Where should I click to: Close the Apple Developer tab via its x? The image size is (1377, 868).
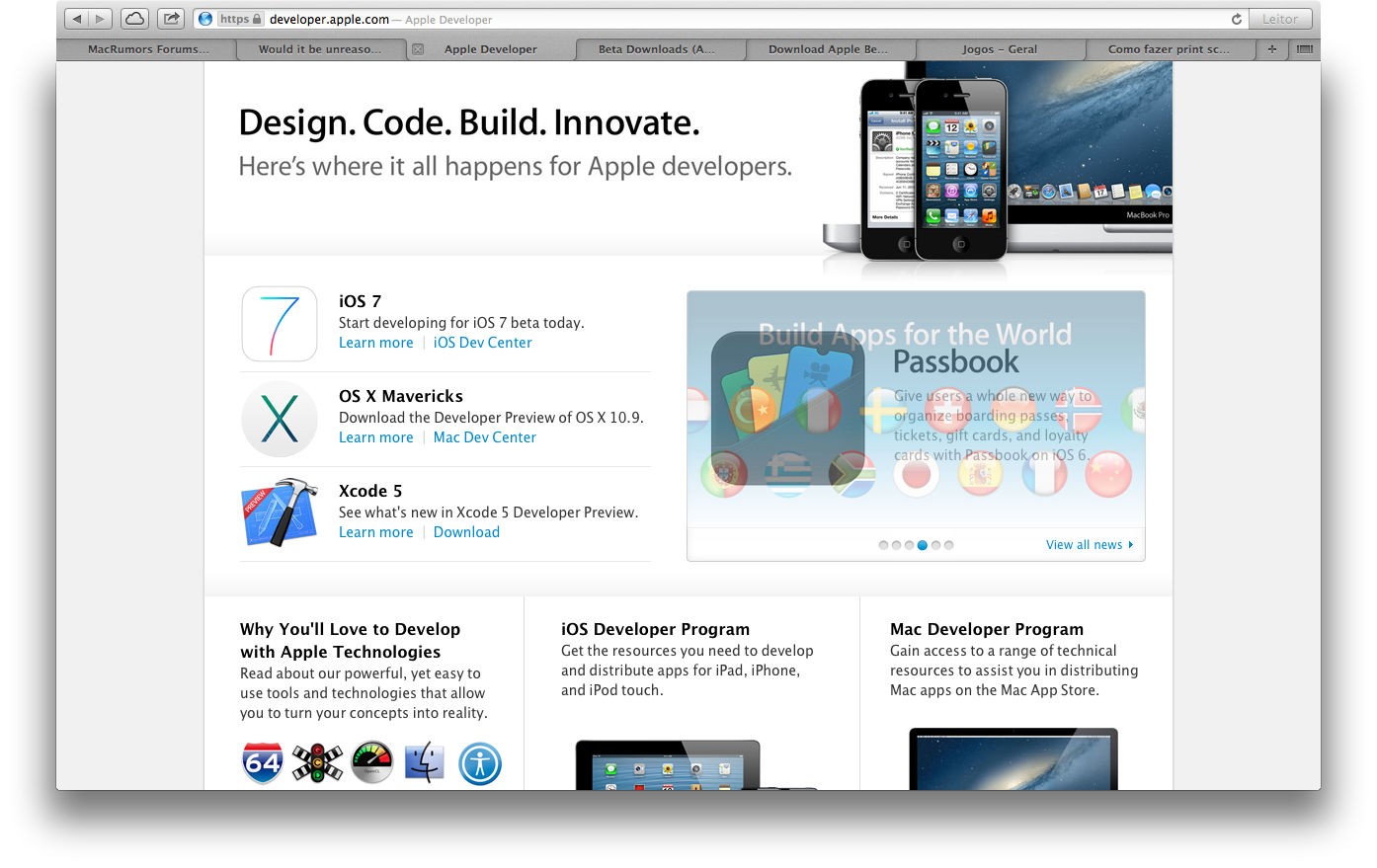click(x=418, y=49)
